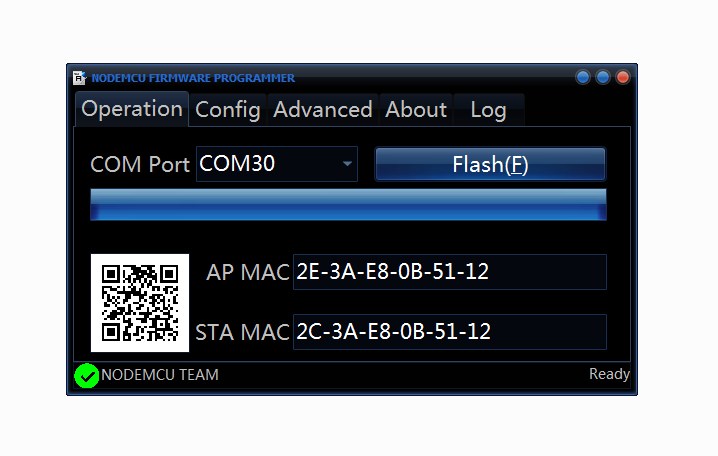Select the Operation tab
The image size is (718, 456).
pyautogui.click(x=132, y=109)
